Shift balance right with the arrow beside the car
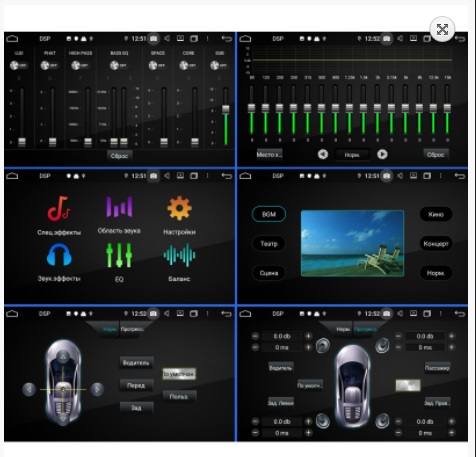This screenshot has width=476, height=457. point(97,389)
